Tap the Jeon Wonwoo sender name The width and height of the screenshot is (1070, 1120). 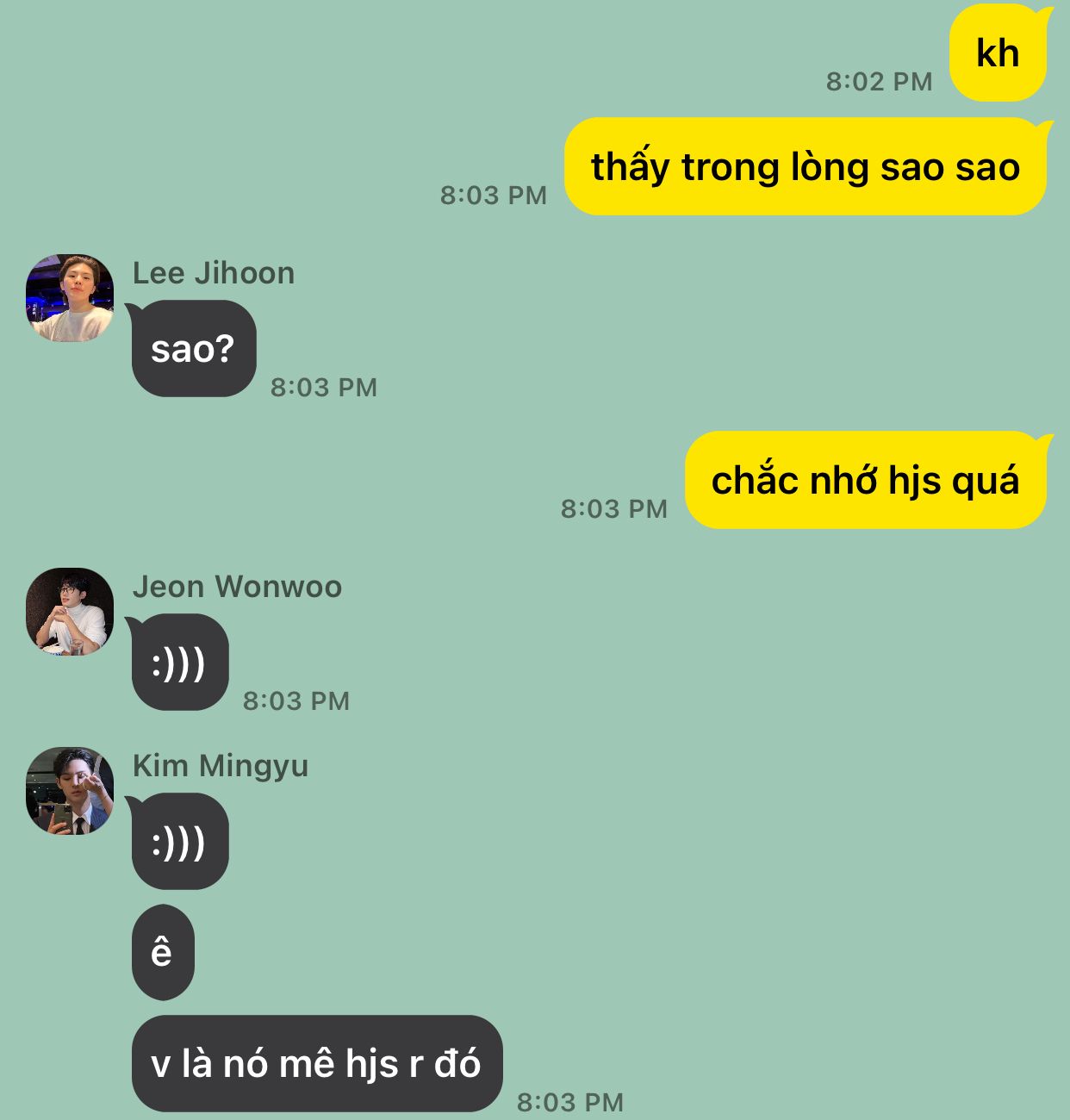[238, 587]
